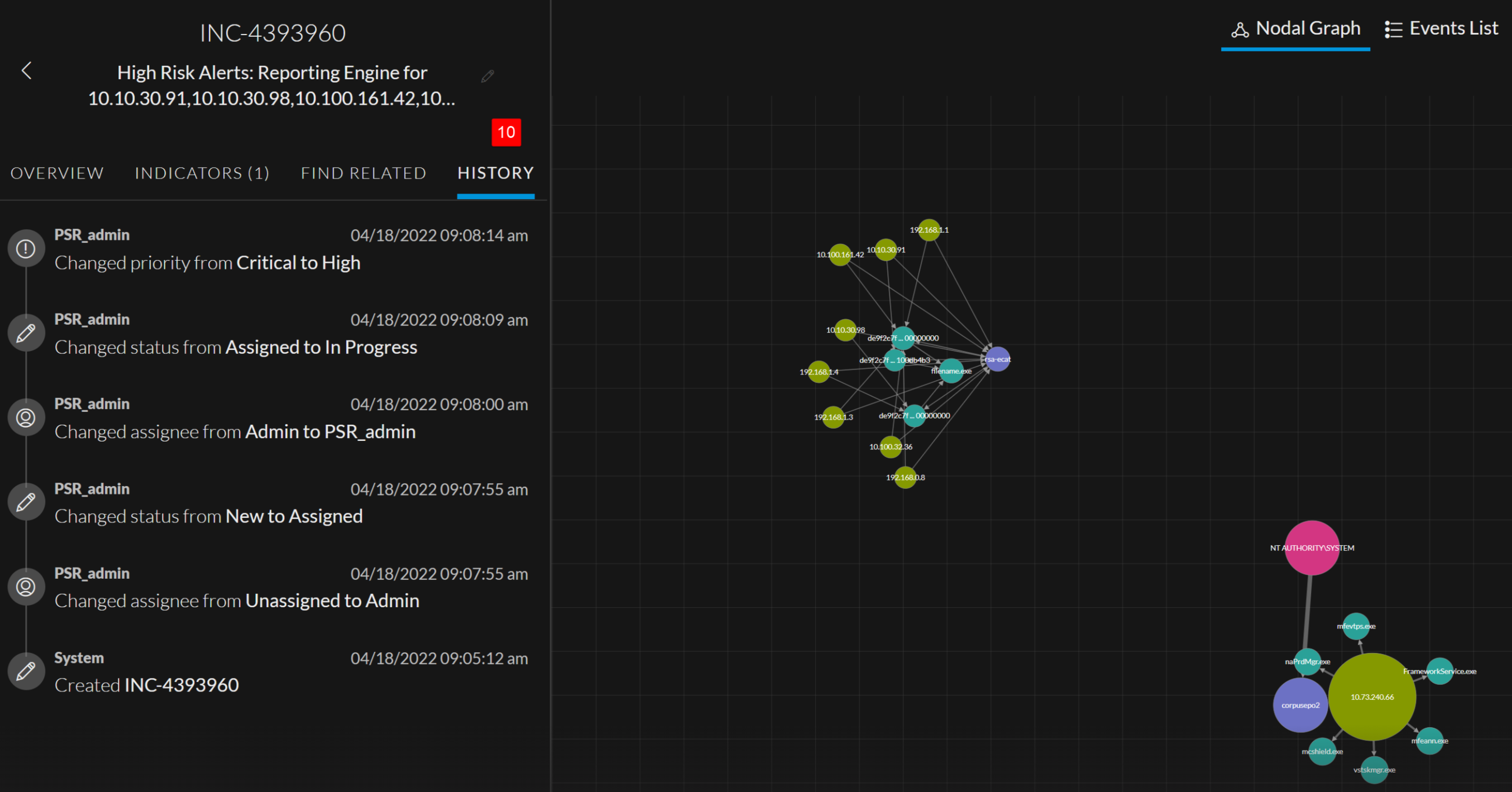The height and width of the screenshot is (792, 1512).
Task: Click the filename.exe graph node
Action: point(951,371)
